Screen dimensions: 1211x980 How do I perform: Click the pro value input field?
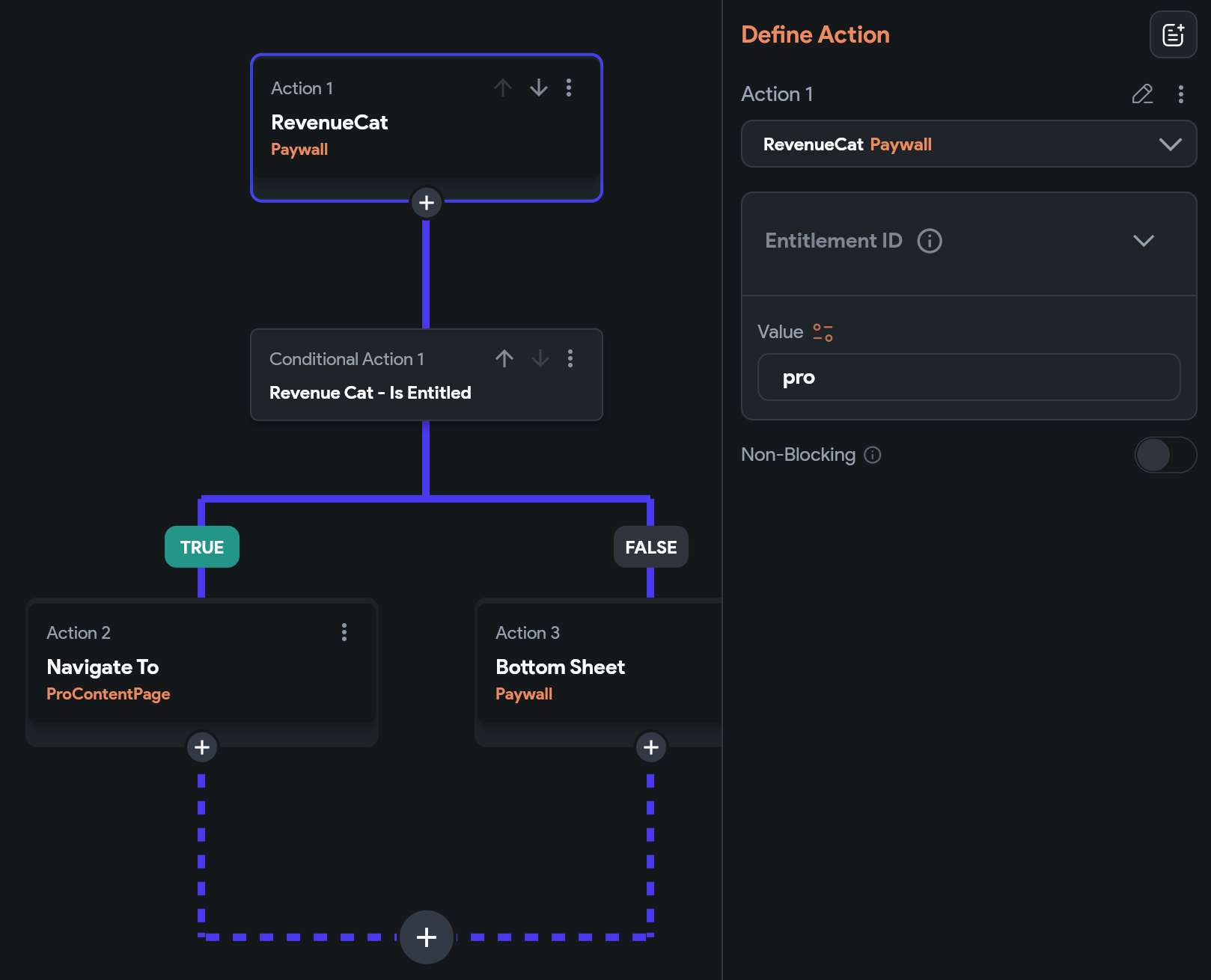click(969, 377)
